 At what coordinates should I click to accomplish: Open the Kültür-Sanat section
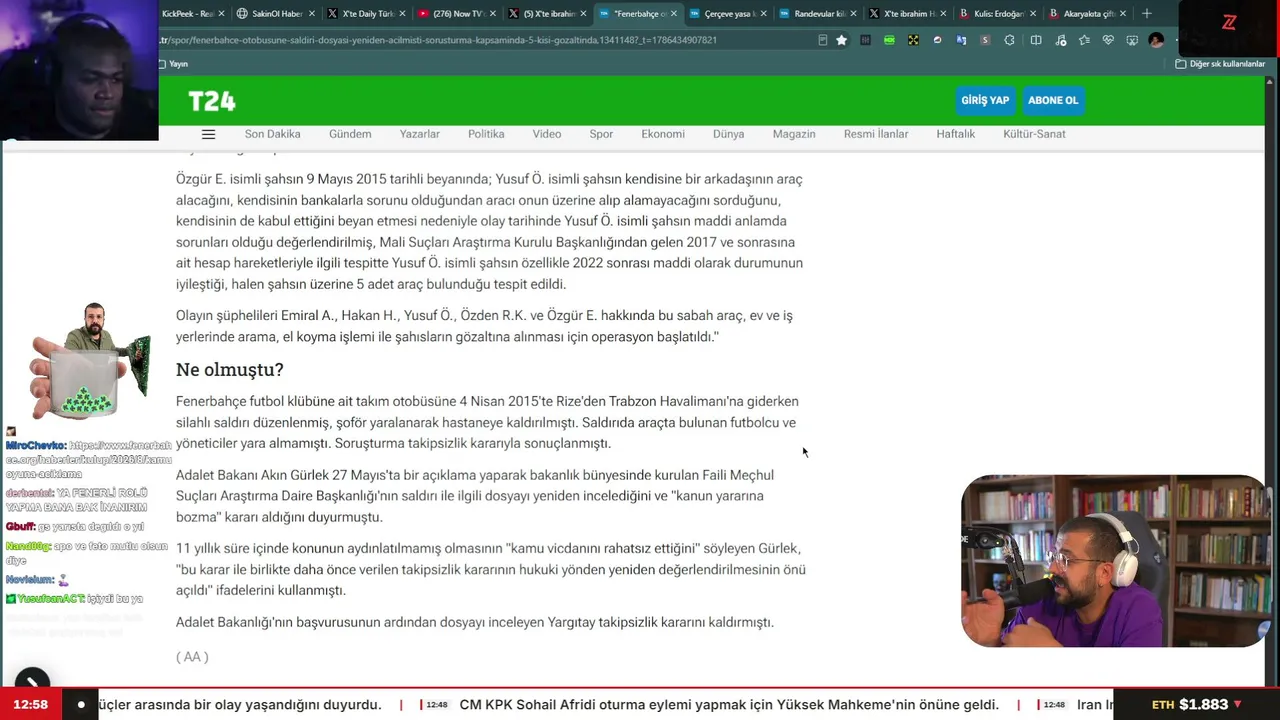[1034, 134]
